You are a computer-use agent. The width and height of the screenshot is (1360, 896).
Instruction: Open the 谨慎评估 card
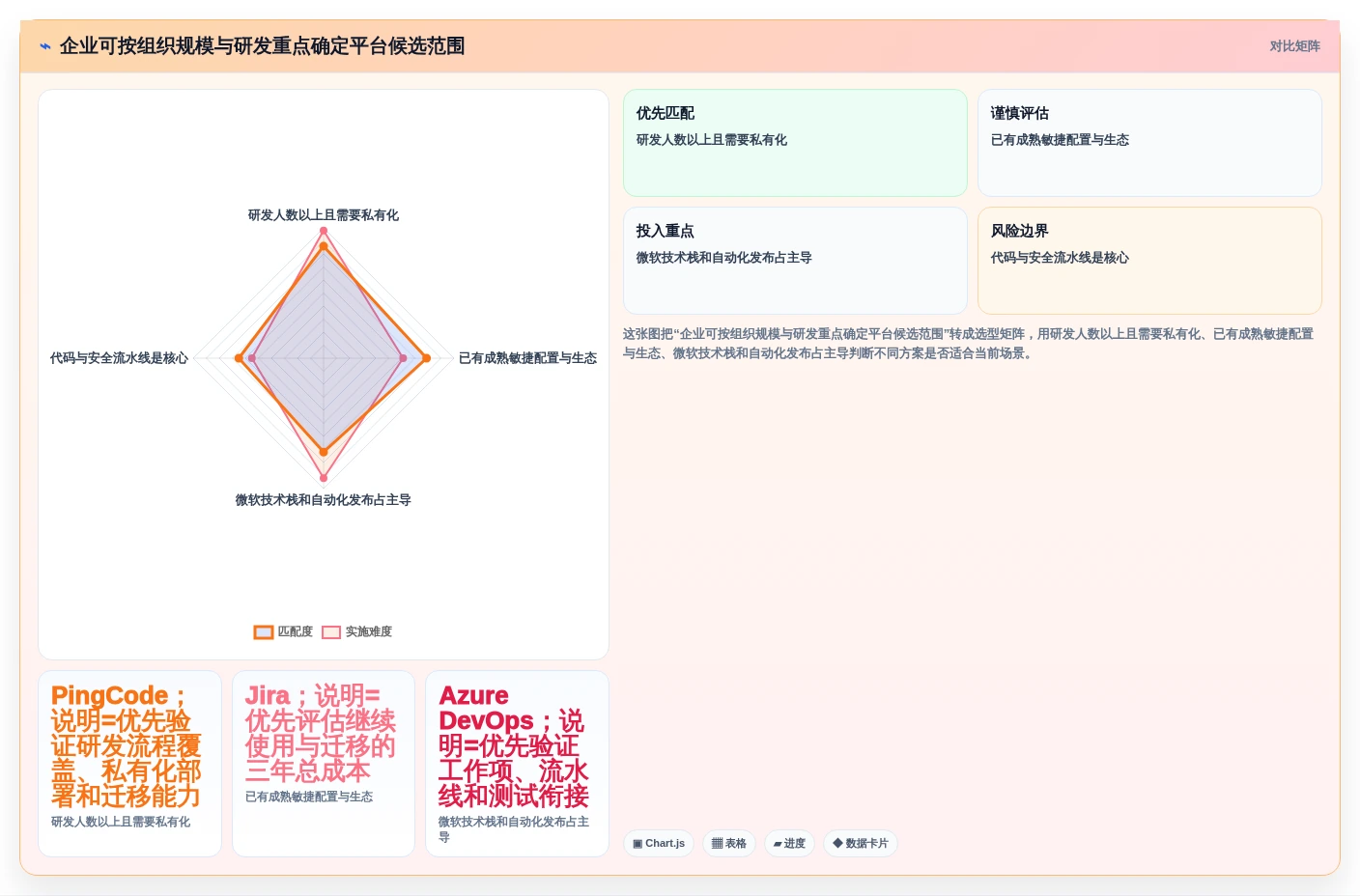click(x=1149, y=143)
